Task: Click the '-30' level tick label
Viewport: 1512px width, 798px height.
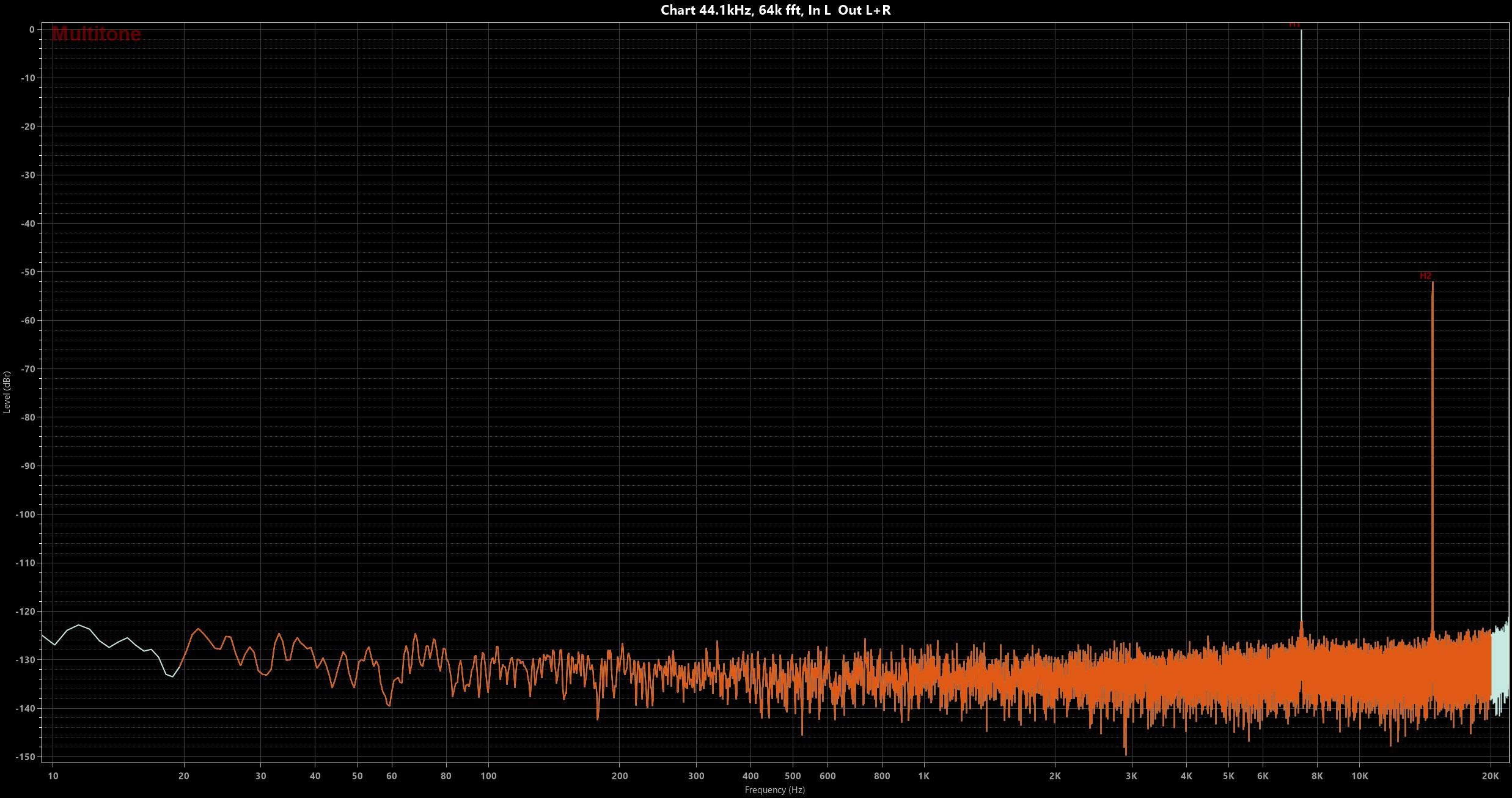Action: (x=27, y=175)
